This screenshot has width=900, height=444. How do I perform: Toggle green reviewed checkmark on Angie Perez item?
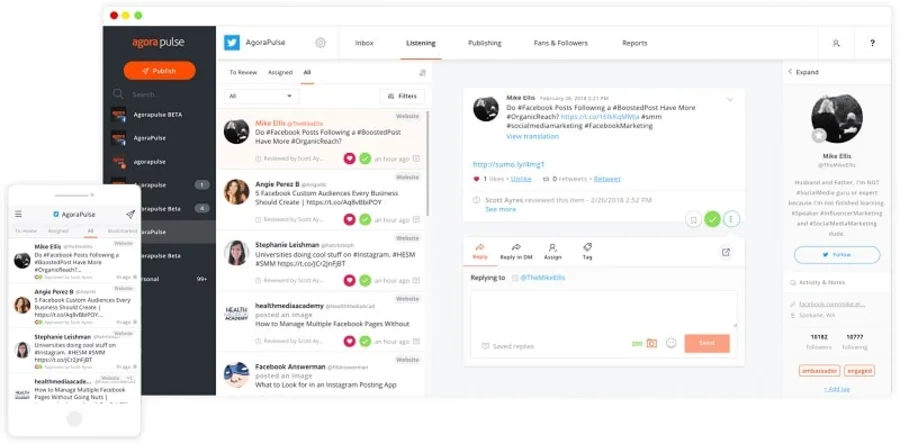[365, 219]
